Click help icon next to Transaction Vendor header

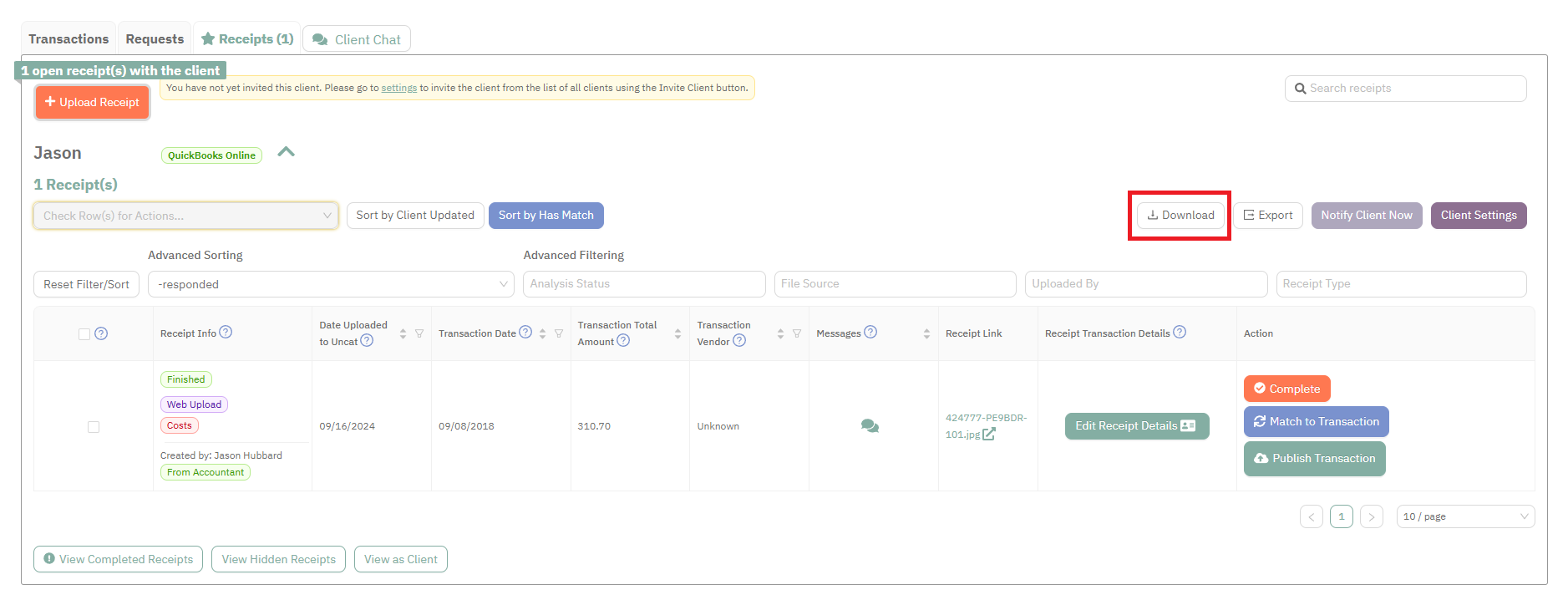pos(739,341)
